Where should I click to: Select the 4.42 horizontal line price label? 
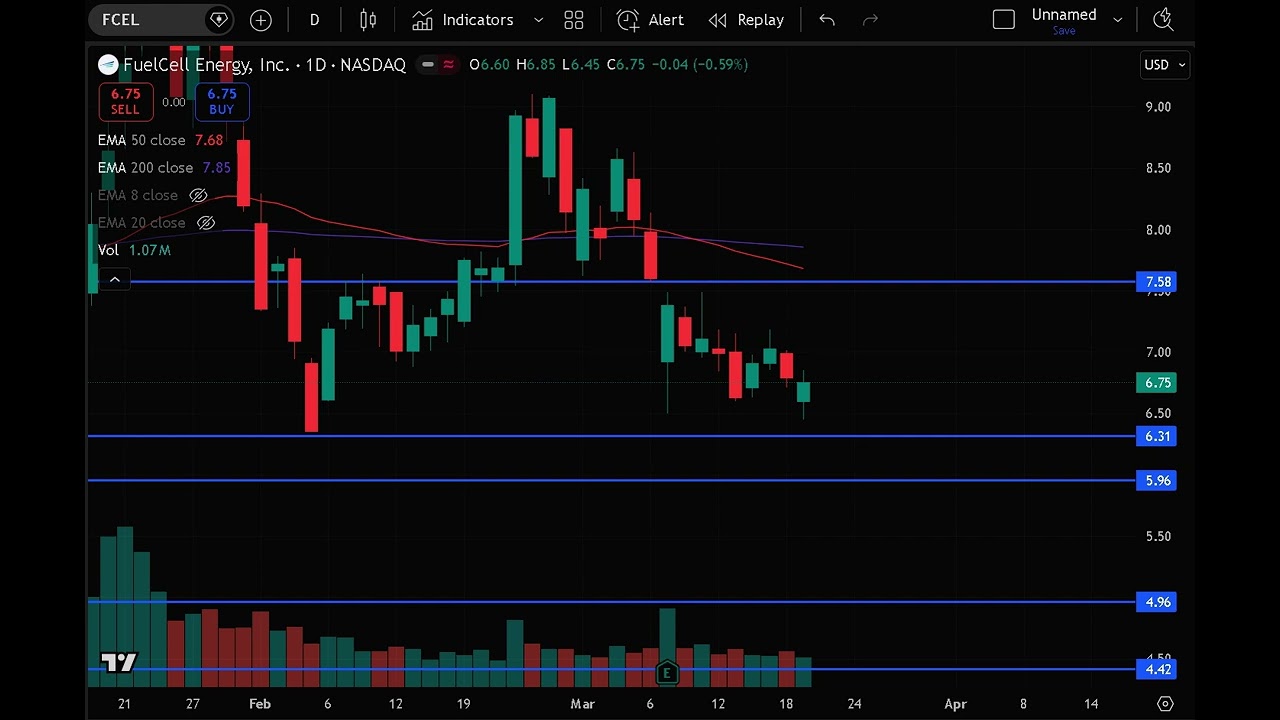[1157, 669]
